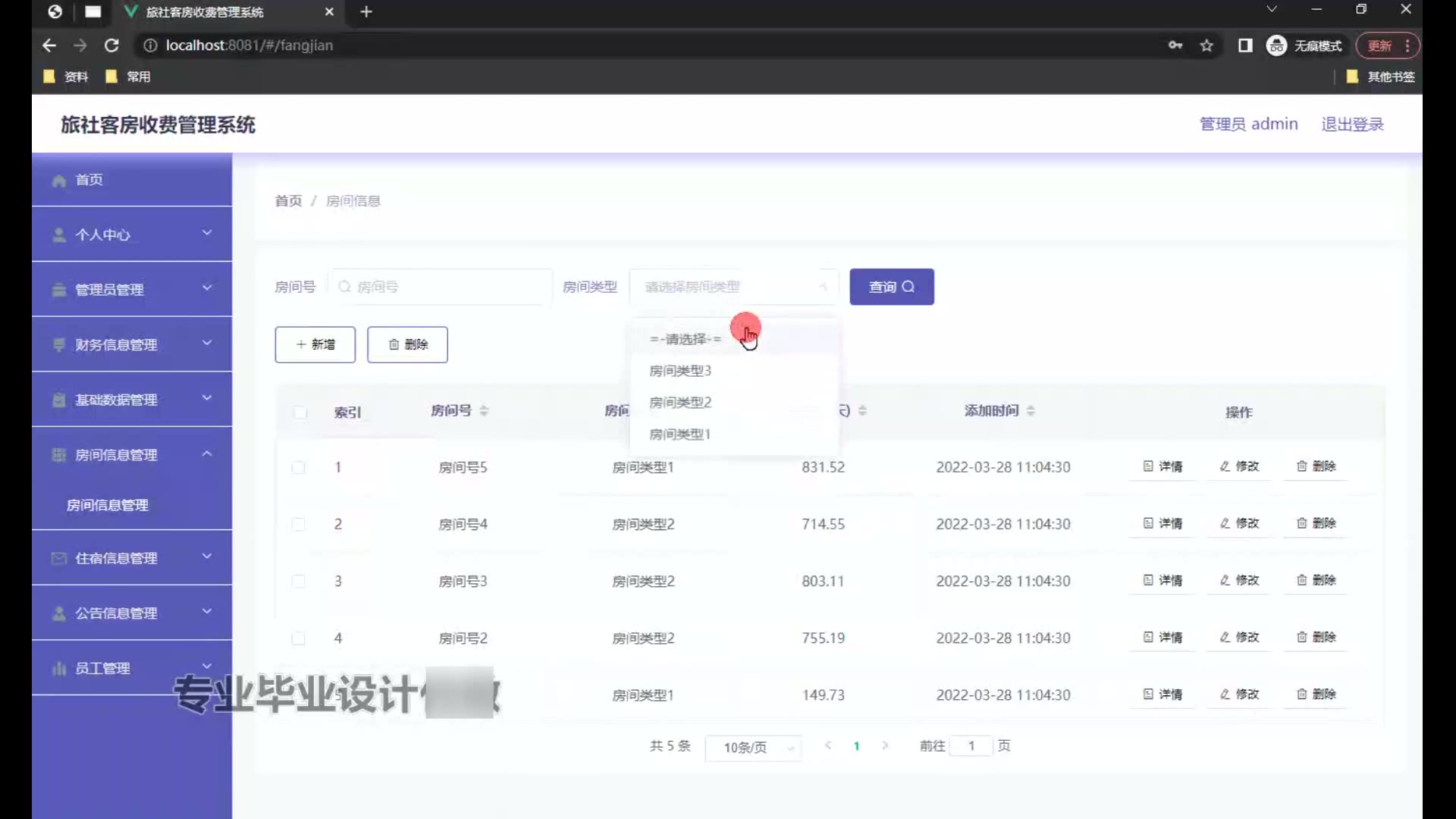Open 房间信息管理 submenu item

pos(132,505)
